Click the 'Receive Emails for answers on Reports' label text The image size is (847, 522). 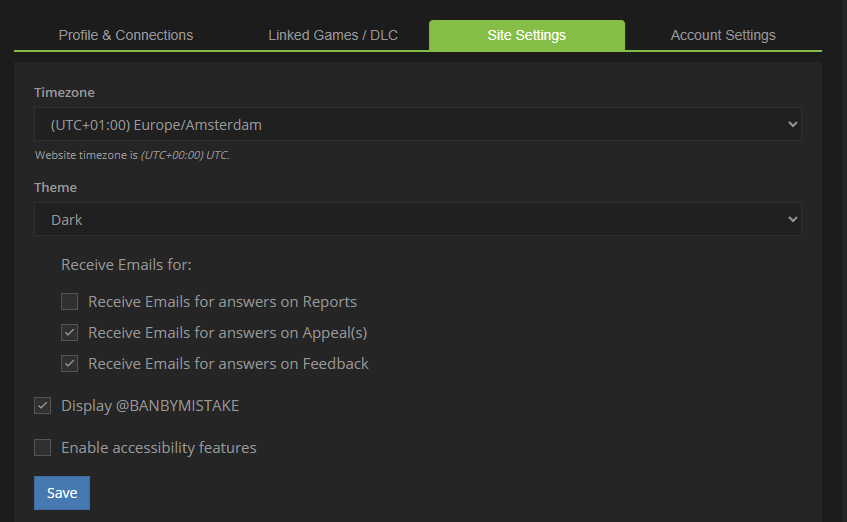pyautogui.click(x=222, y=301)
